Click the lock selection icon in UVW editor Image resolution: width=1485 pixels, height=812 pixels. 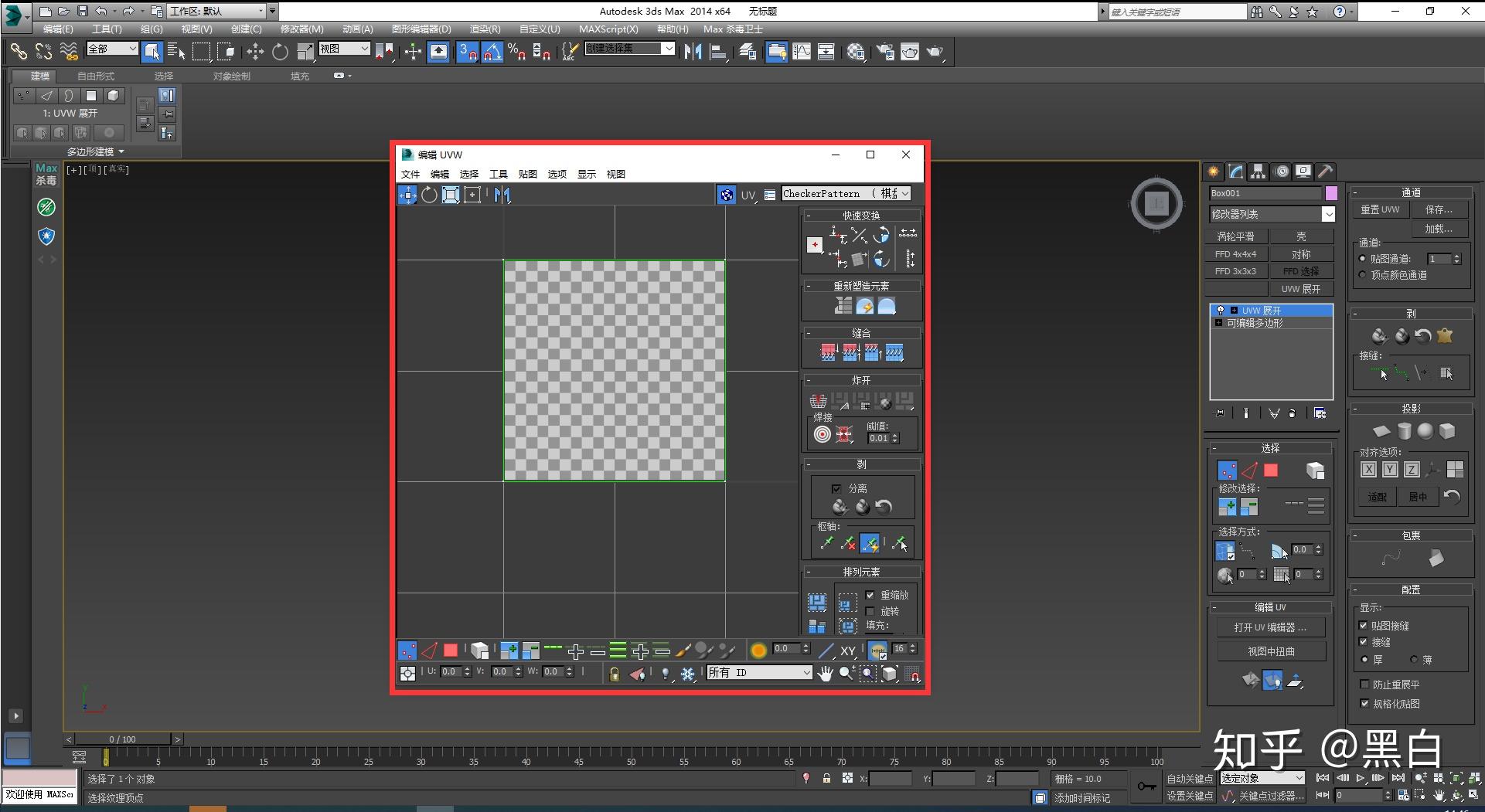tap(614, 674)
